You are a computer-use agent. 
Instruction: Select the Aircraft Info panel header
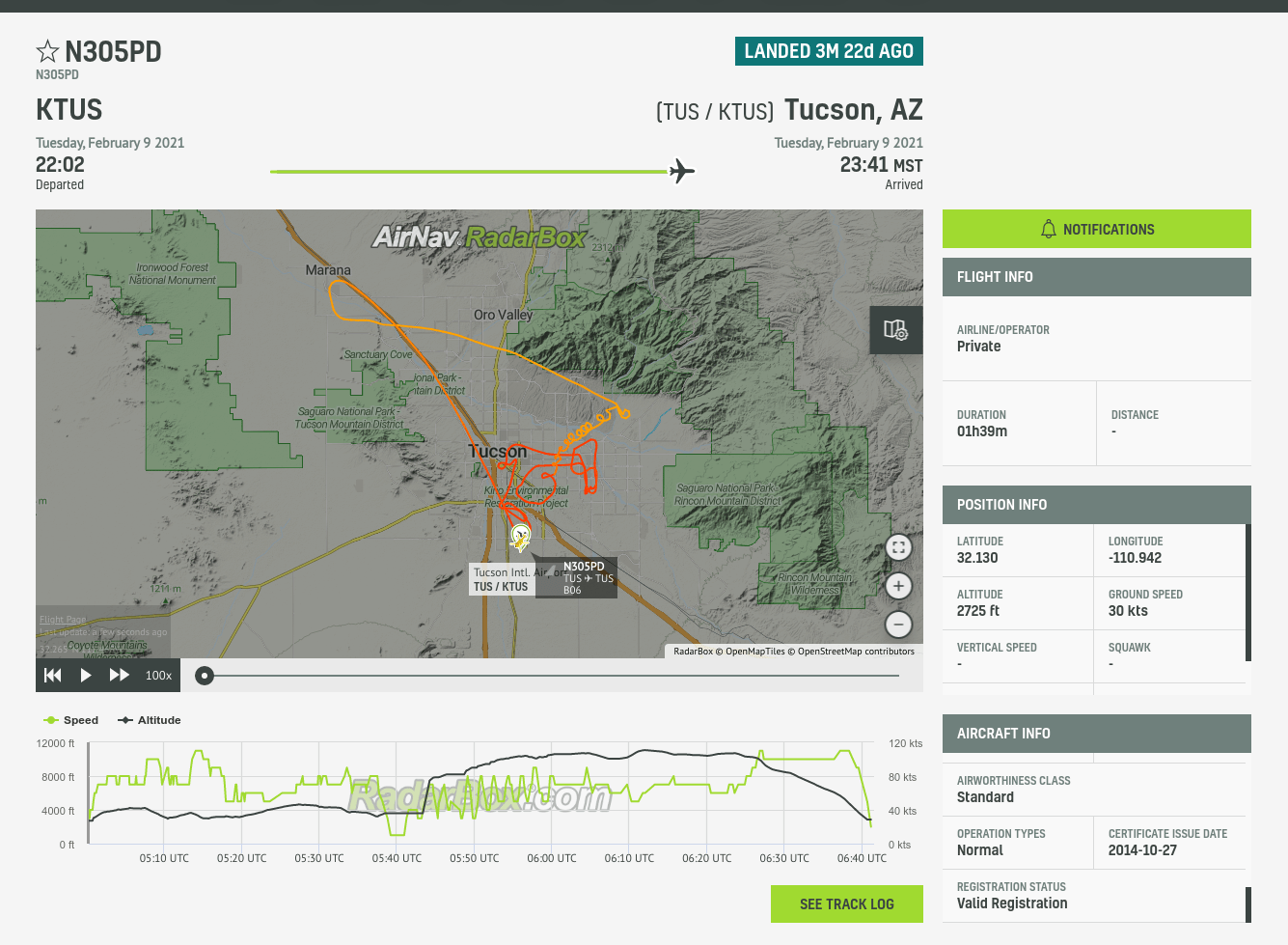pyautogui.click(x=1097, y=734)
